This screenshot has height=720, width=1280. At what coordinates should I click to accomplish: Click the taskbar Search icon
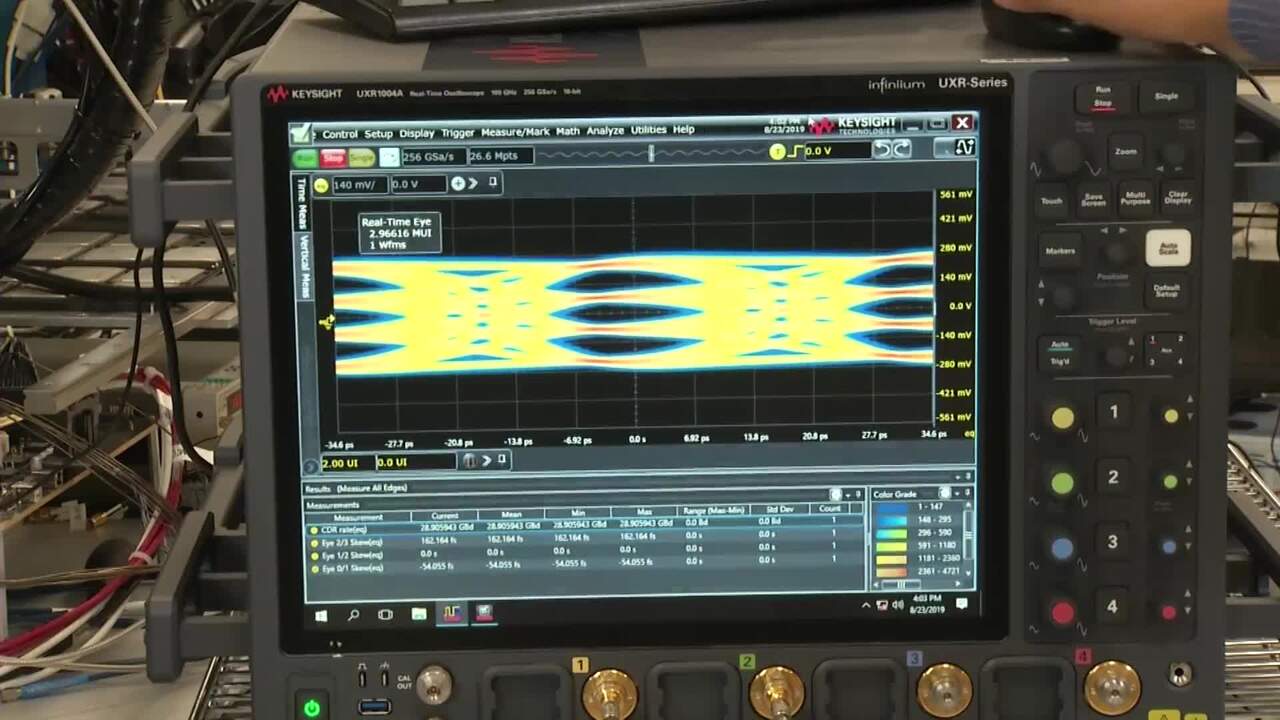click(x=353, y=616)
